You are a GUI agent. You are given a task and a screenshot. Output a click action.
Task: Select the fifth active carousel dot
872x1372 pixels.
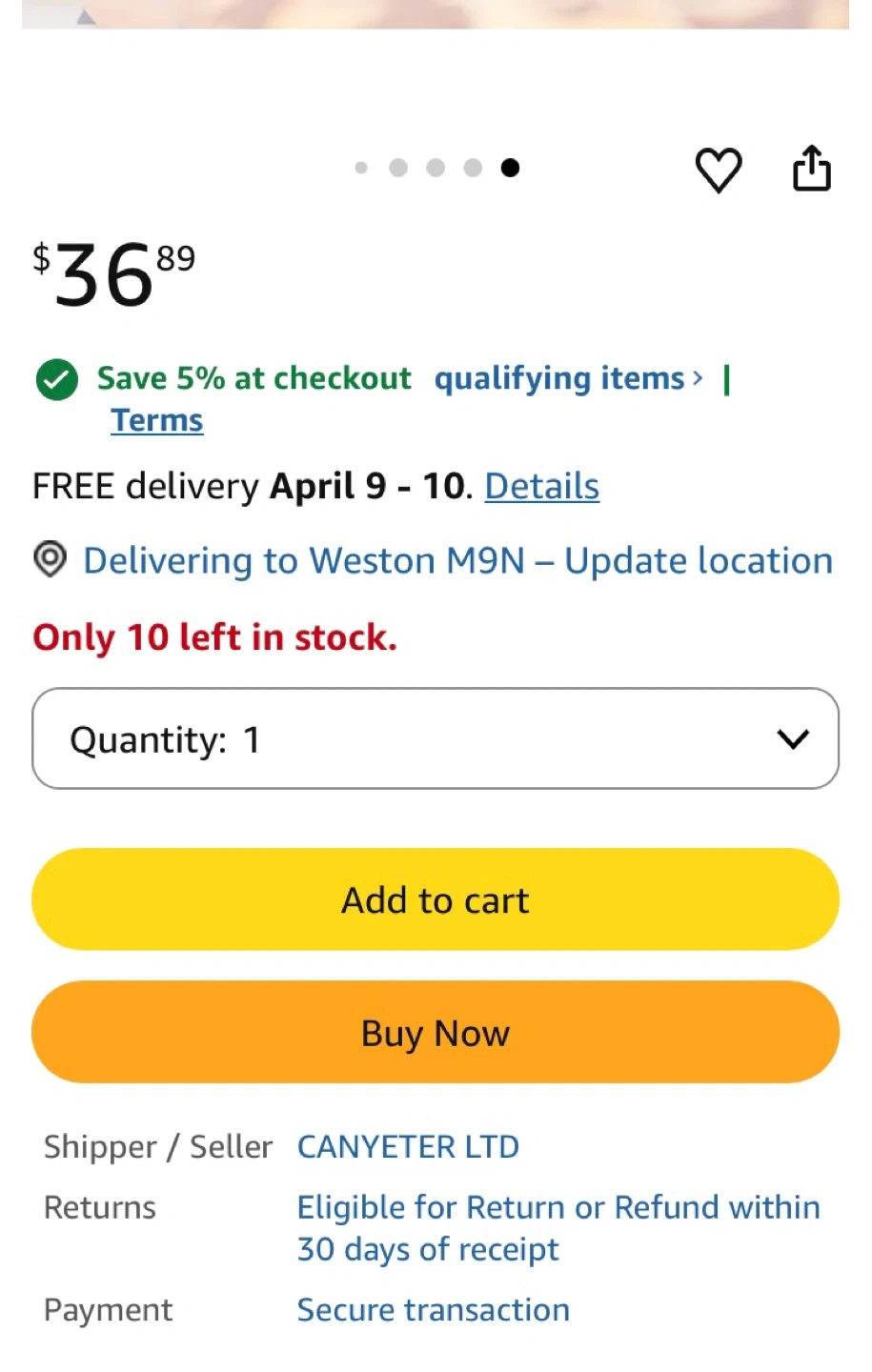coord(511,168)
